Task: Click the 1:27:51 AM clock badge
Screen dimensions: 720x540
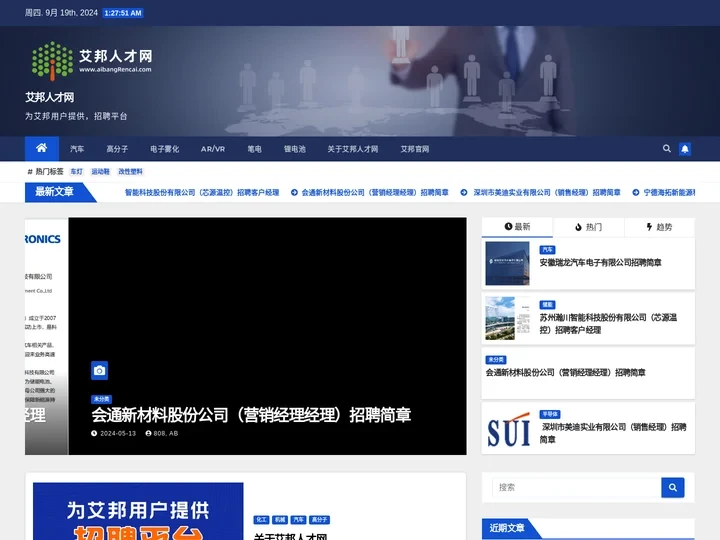Action: click(123, 13)
